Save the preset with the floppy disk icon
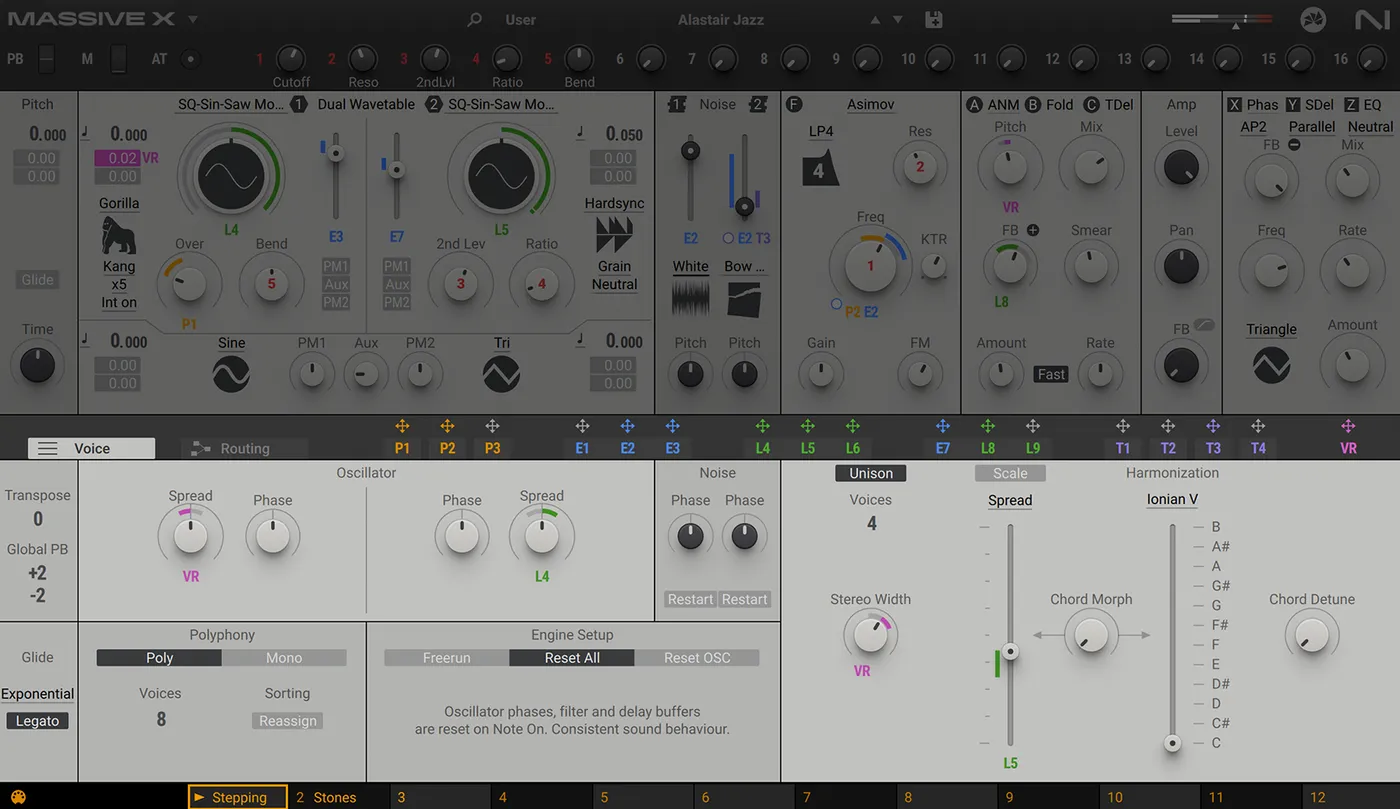Image resolution: width=1400 pixels, height=809 pixels. pyautogui.click(x=934, y=19)
